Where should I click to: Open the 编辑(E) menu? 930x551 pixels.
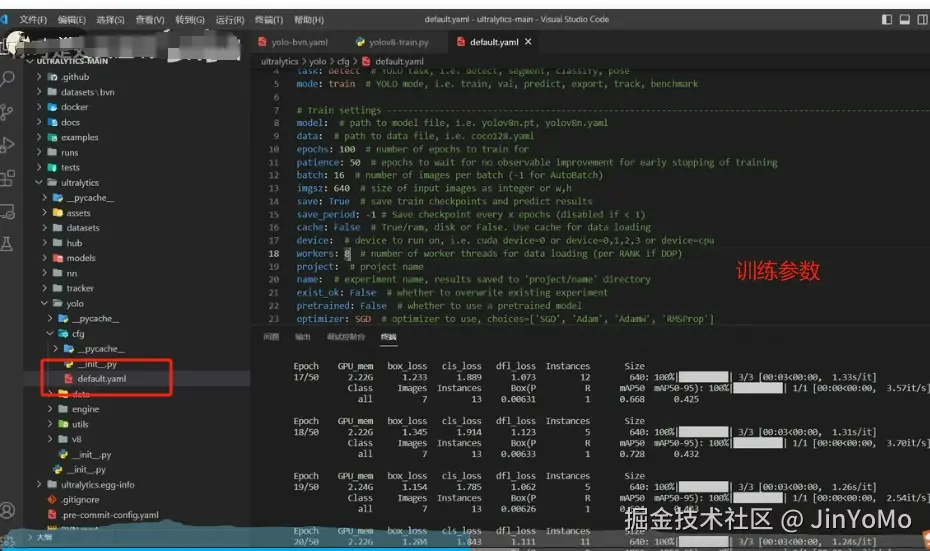(72, 20)
